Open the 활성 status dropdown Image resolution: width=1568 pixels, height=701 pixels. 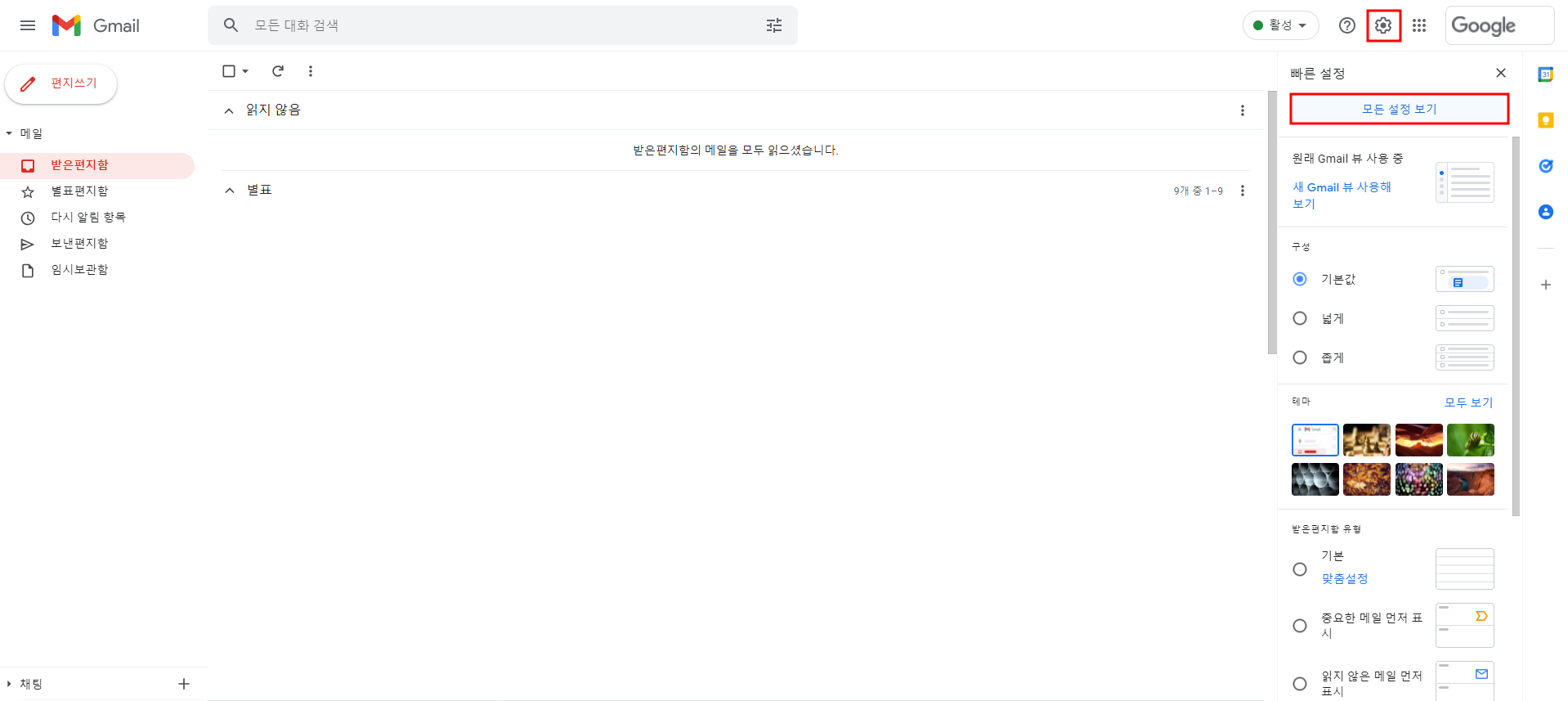click(x=1280, y=25)
